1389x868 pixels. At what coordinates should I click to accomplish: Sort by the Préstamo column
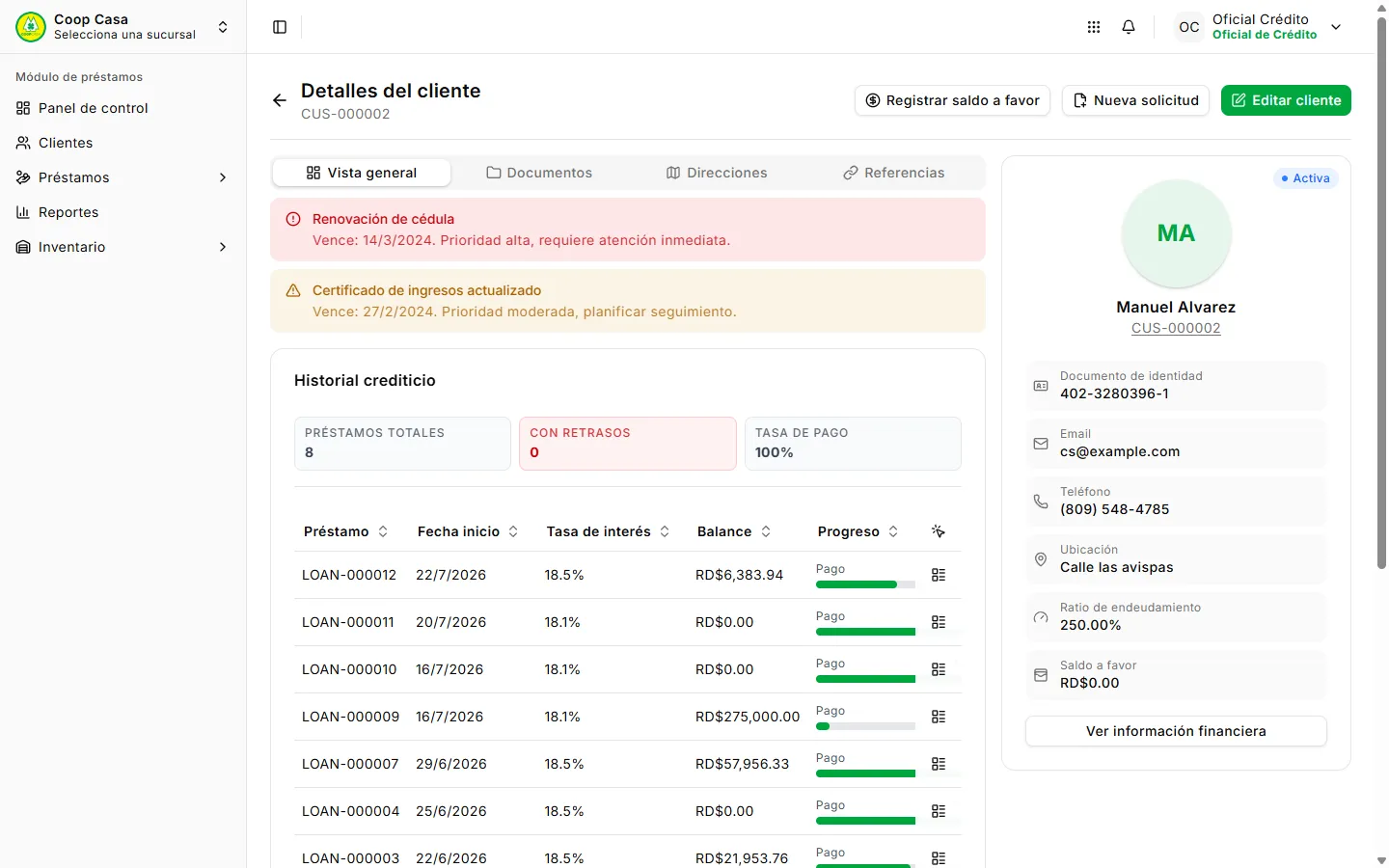[345, 531]
